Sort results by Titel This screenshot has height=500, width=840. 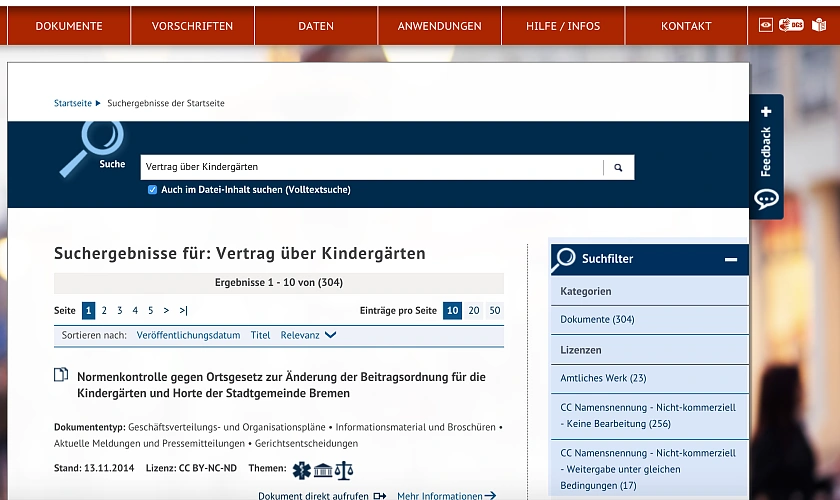260,335
